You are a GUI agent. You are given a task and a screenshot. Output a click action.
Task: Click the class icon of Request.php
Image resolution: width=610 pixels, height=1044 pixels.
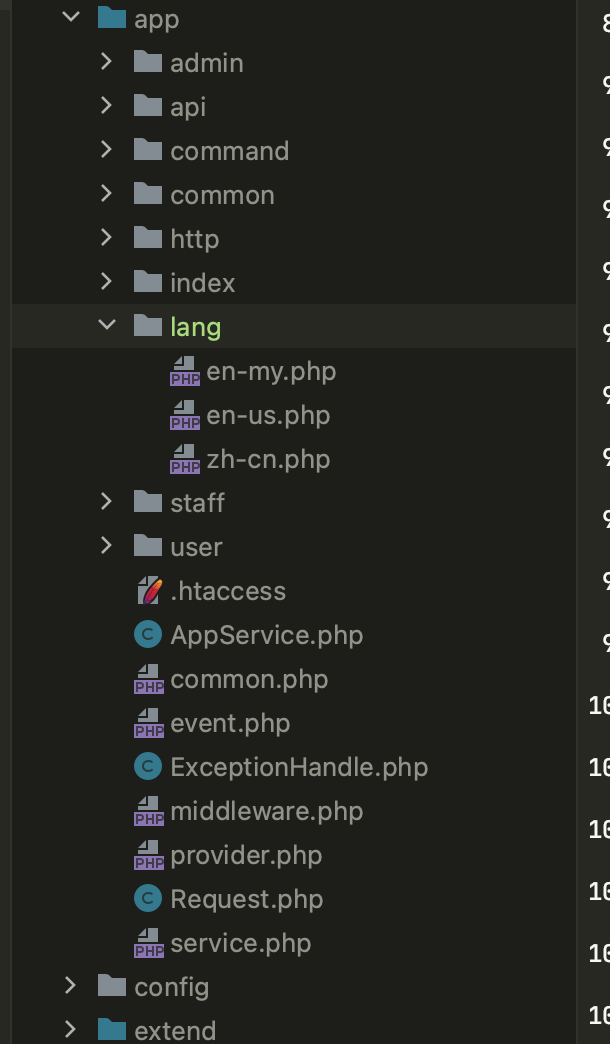point(148,898)
